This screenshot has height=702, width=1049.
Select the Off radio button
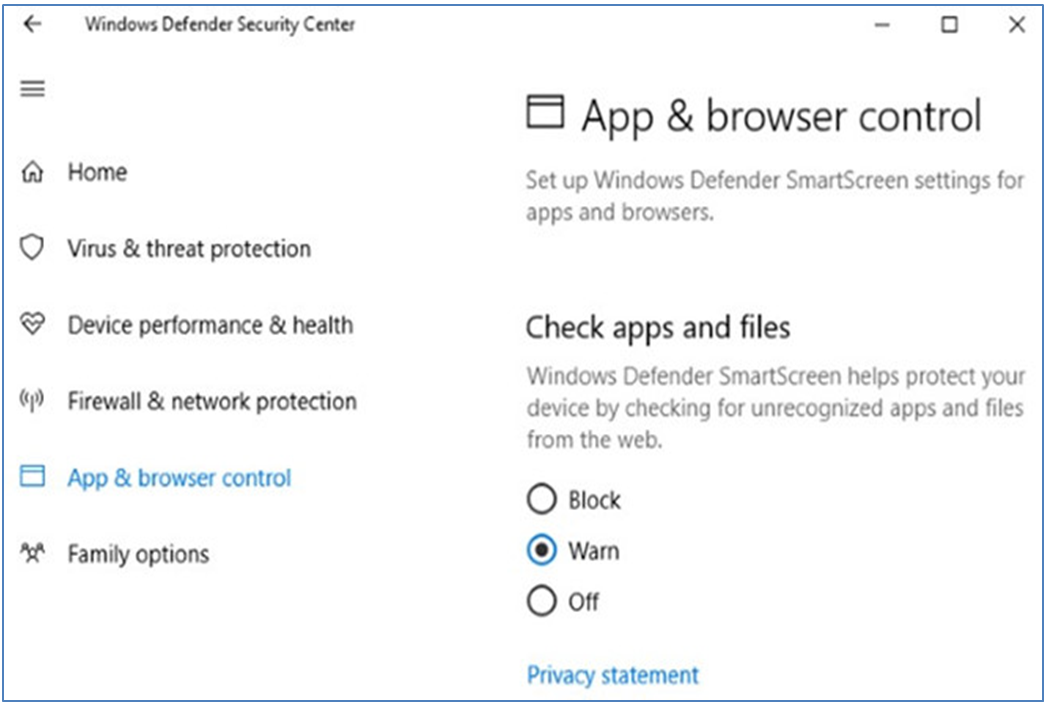pos(541,601)
